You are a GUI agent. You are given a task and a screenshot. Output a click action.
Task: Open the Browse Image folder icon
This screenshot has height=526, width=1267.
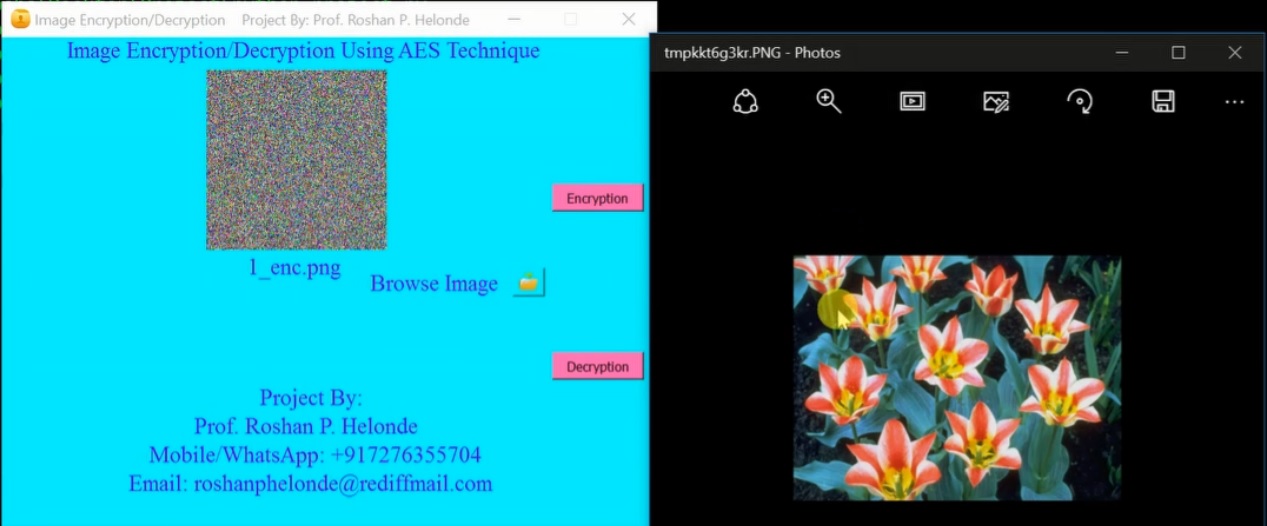(x=529, y=283)
